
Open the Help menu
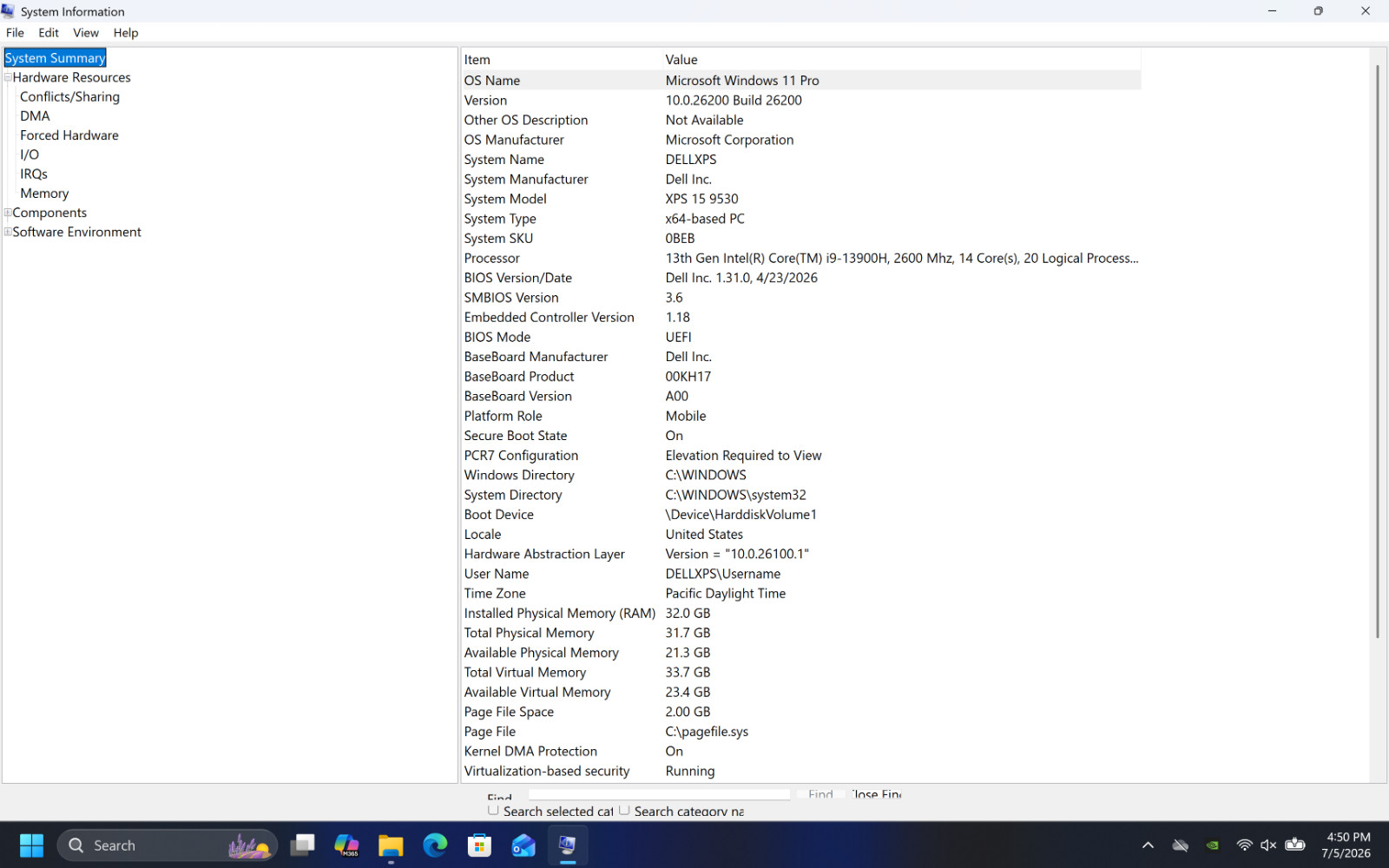coord(126,33)
